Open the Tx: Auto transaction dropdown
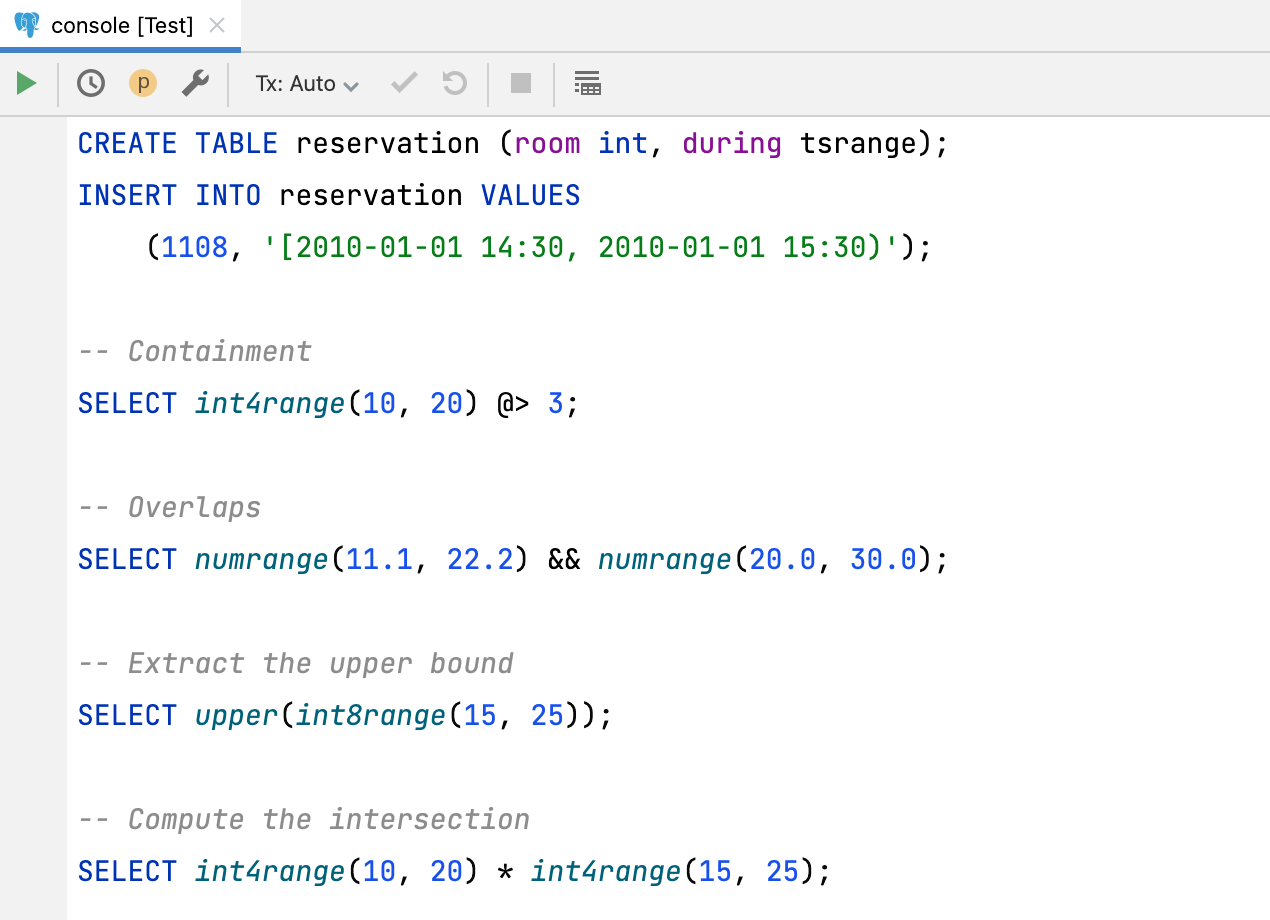The height and width of the screenshot is (920, 1270). tap(306, 84)
